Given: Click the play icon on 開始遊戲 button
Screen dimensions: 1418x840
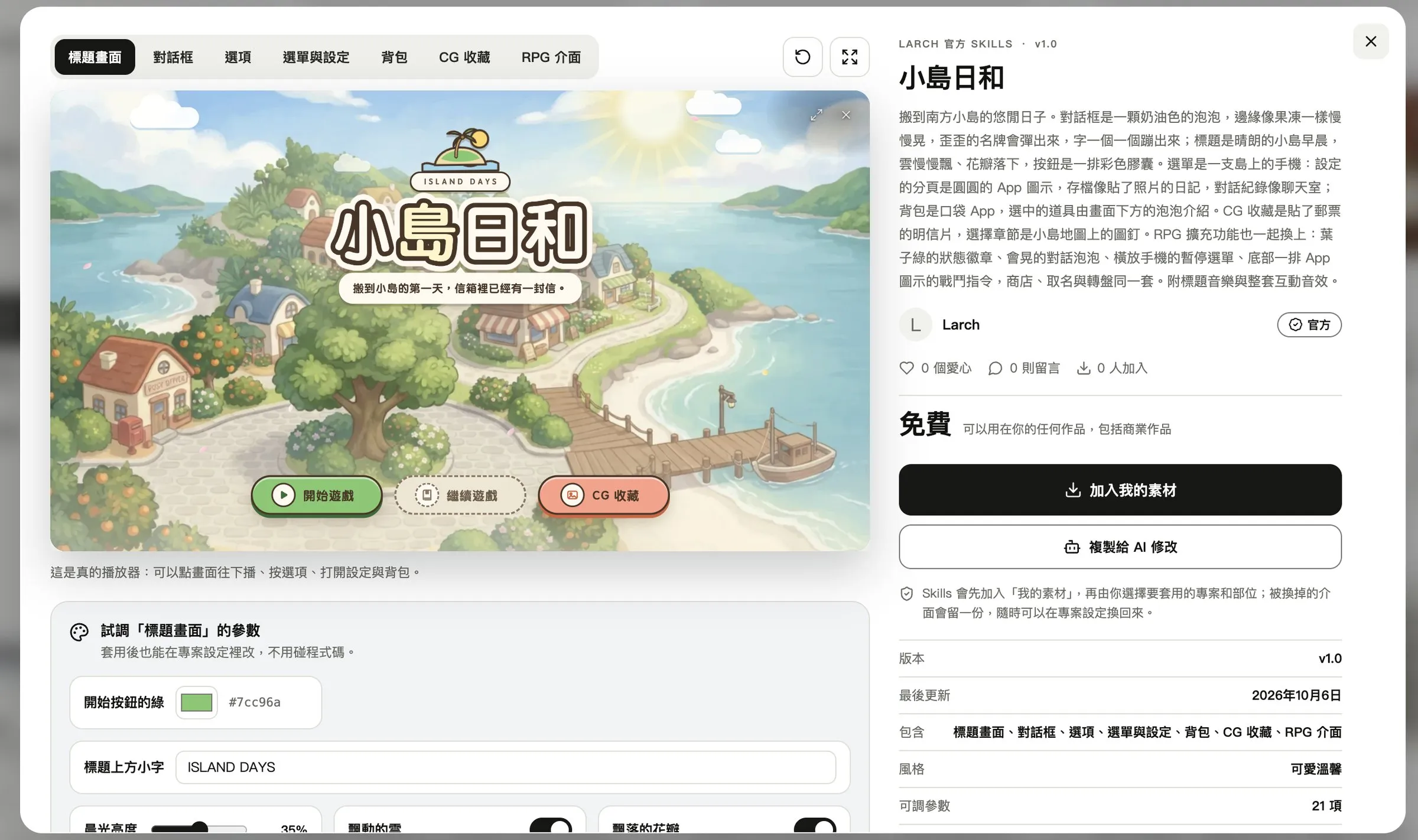Looking at the screenshot, I should coord(283,495).
